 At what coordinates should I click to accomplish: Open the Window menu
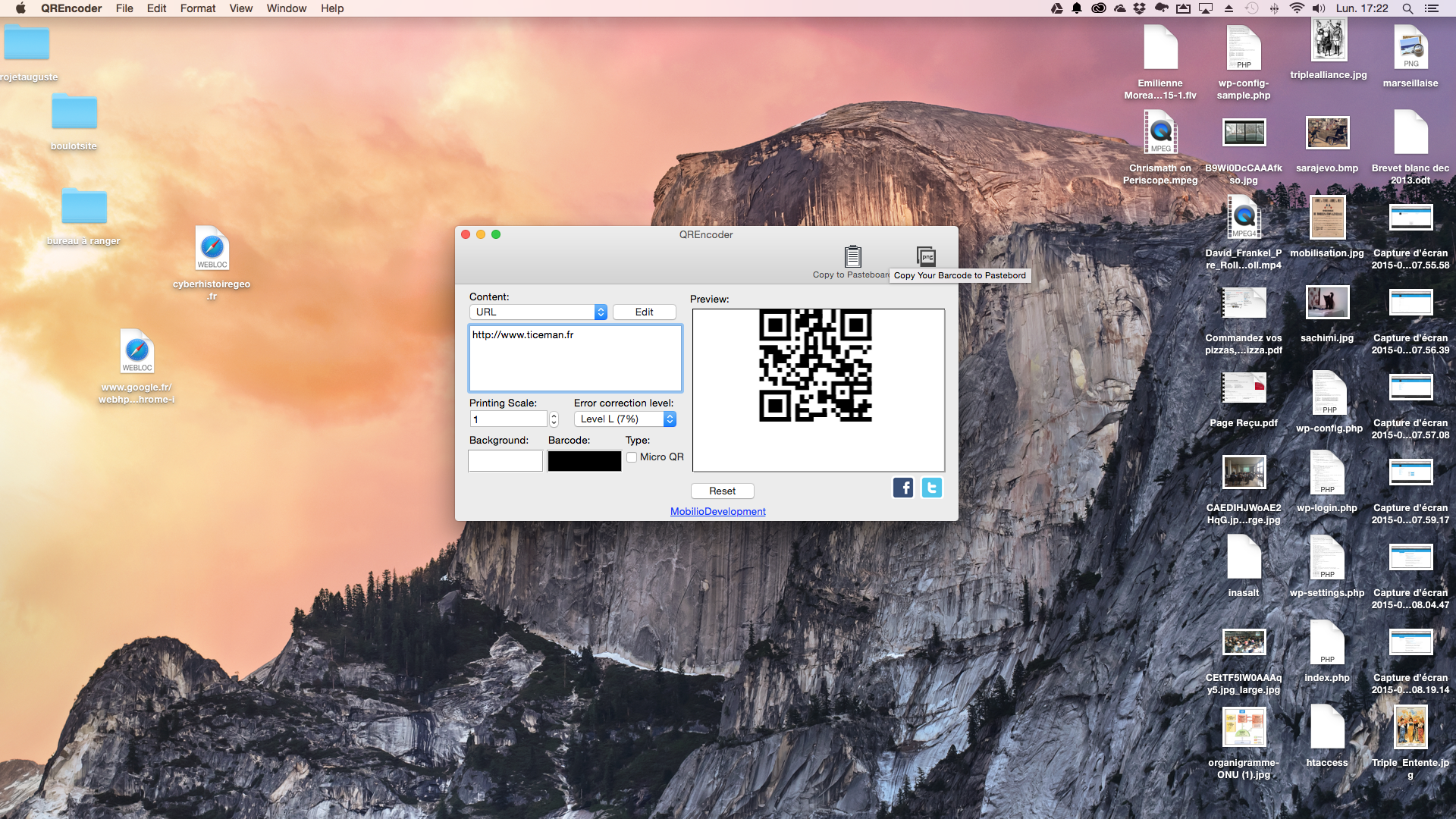(287, 8)
